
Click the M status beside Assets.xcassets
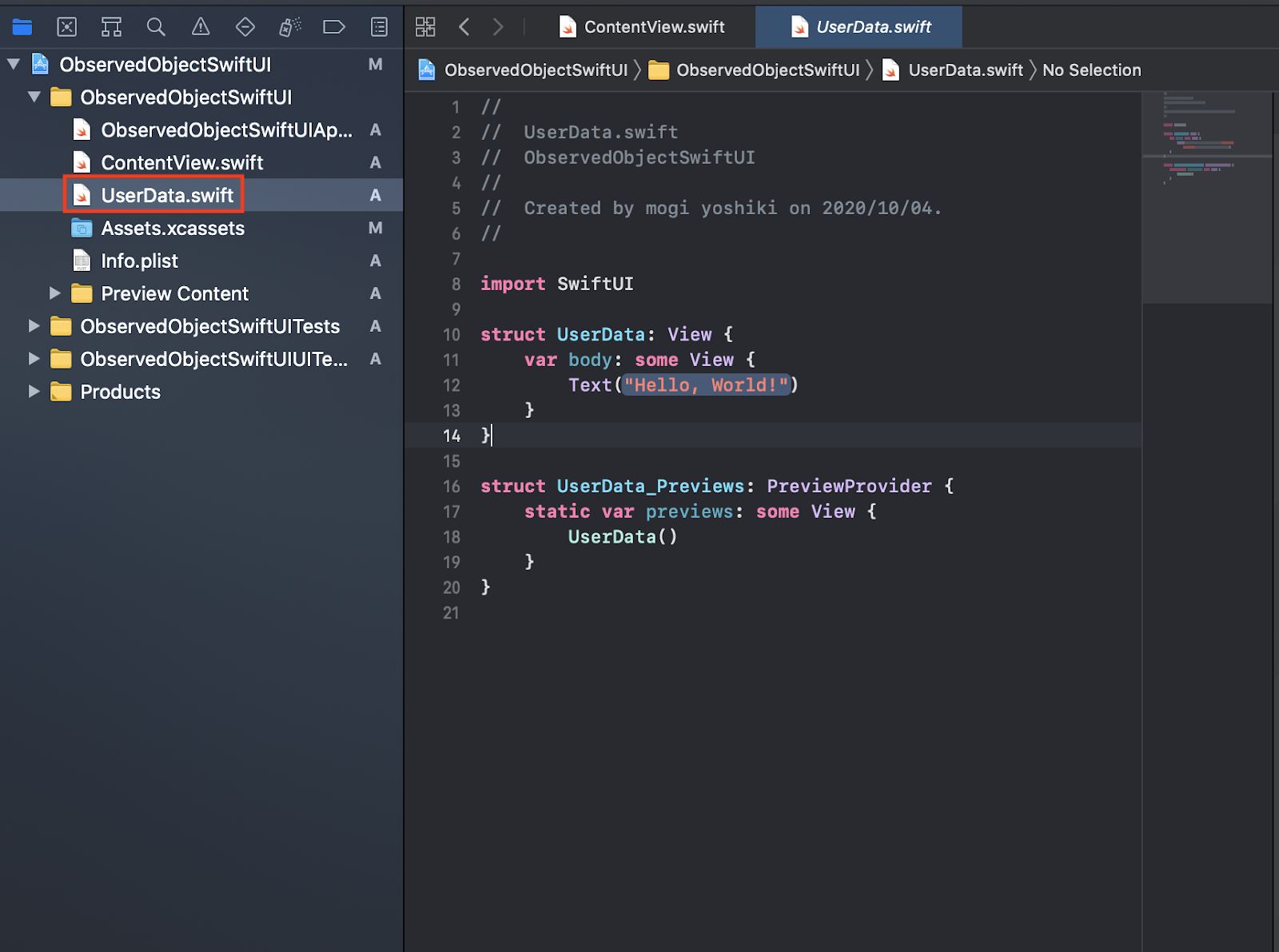coord(376,228)
